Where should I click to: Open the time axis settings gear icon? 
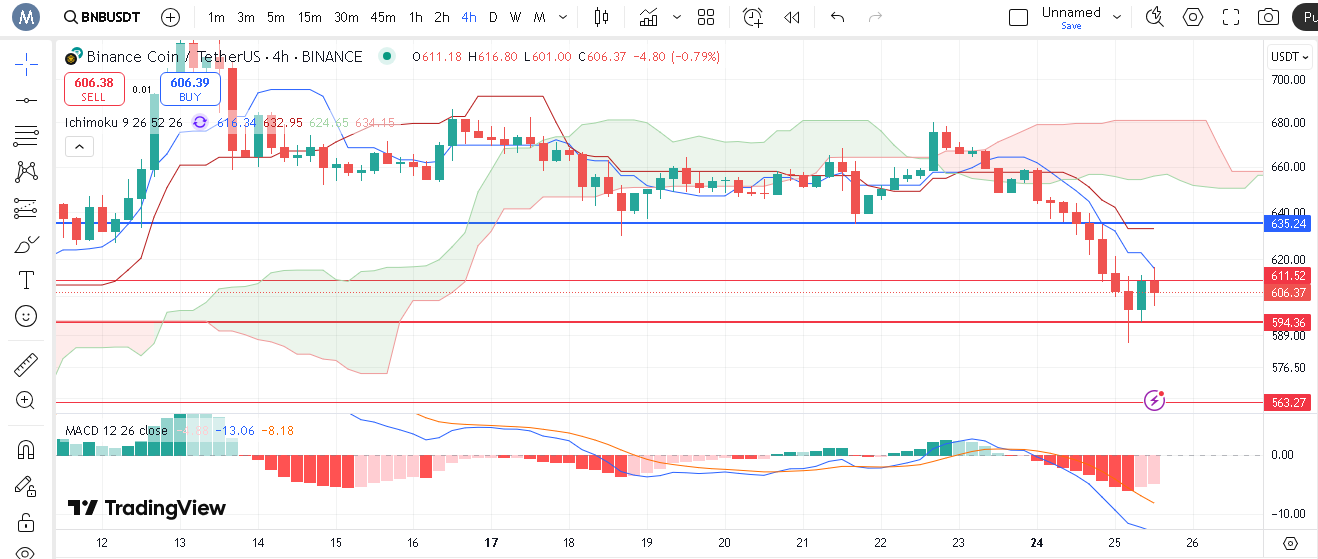(x=1290, y=545)
